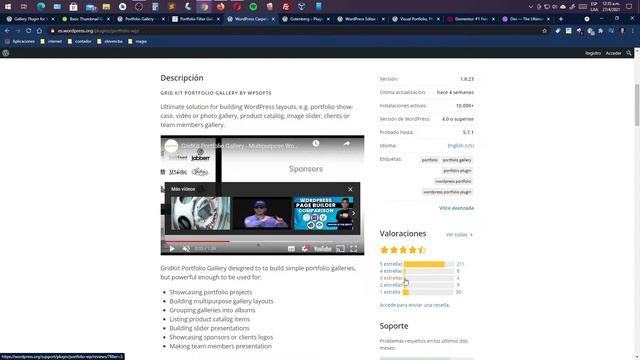Click the 'English (US)' language link
The image size is (640, 360).
pyautogui.click(x=461, y=146)
